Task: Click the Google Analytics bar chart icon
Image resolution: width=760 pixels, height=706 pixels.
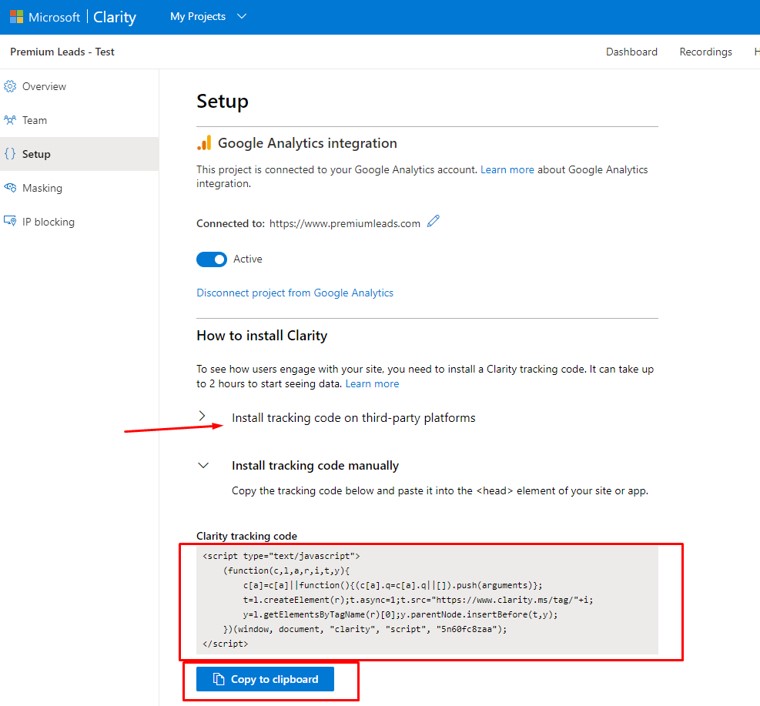Action: click(205, 143)
